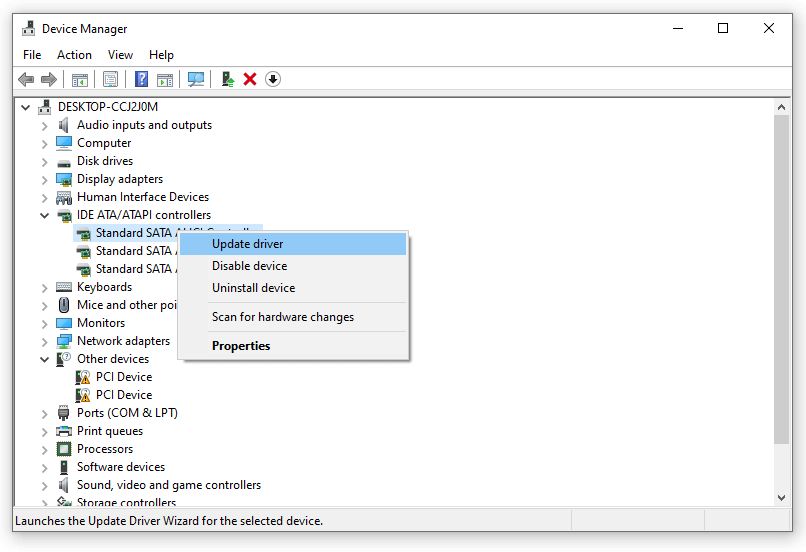Open the View menu
The height and width of the screenshot is (552, 806).
(120, 54)
